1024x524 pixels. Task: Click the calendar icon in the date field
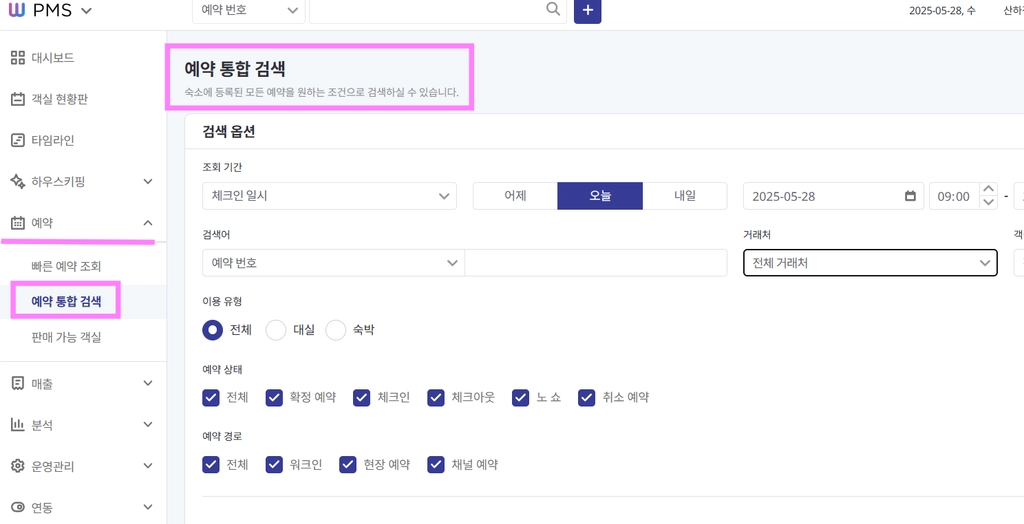(910, 196)
